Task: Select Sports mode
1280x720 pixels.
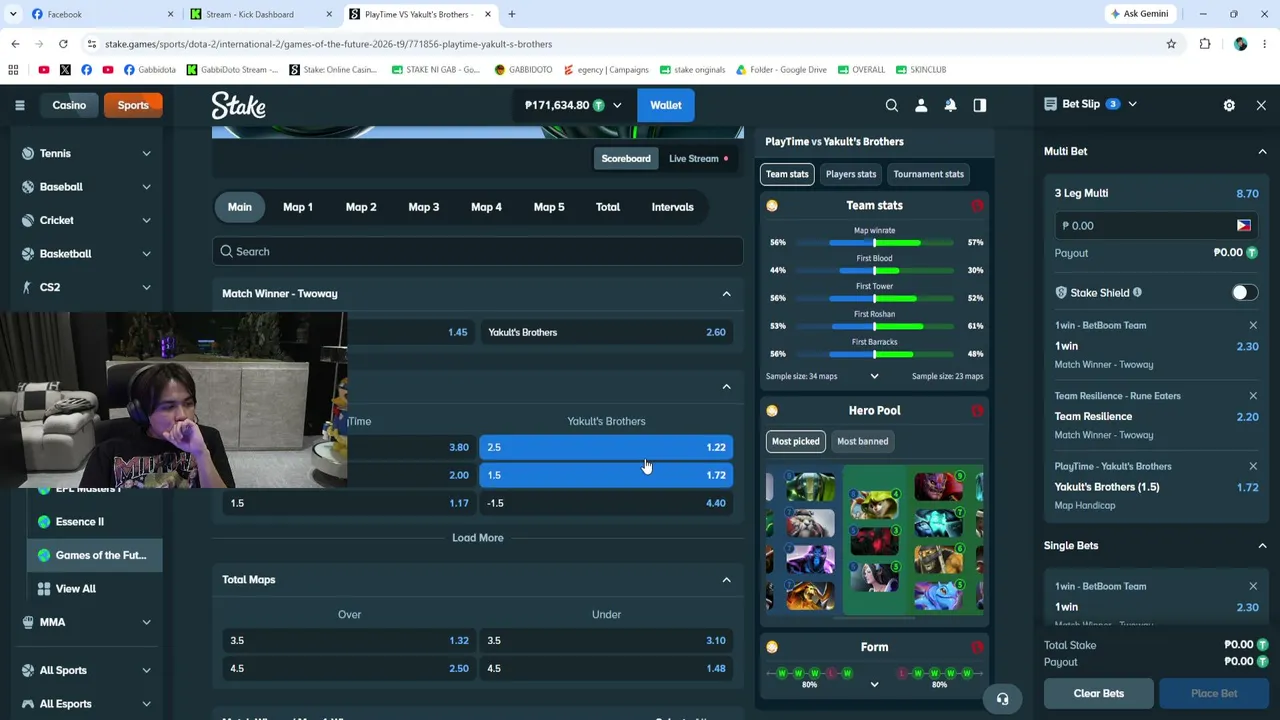Action: (133, 105)
